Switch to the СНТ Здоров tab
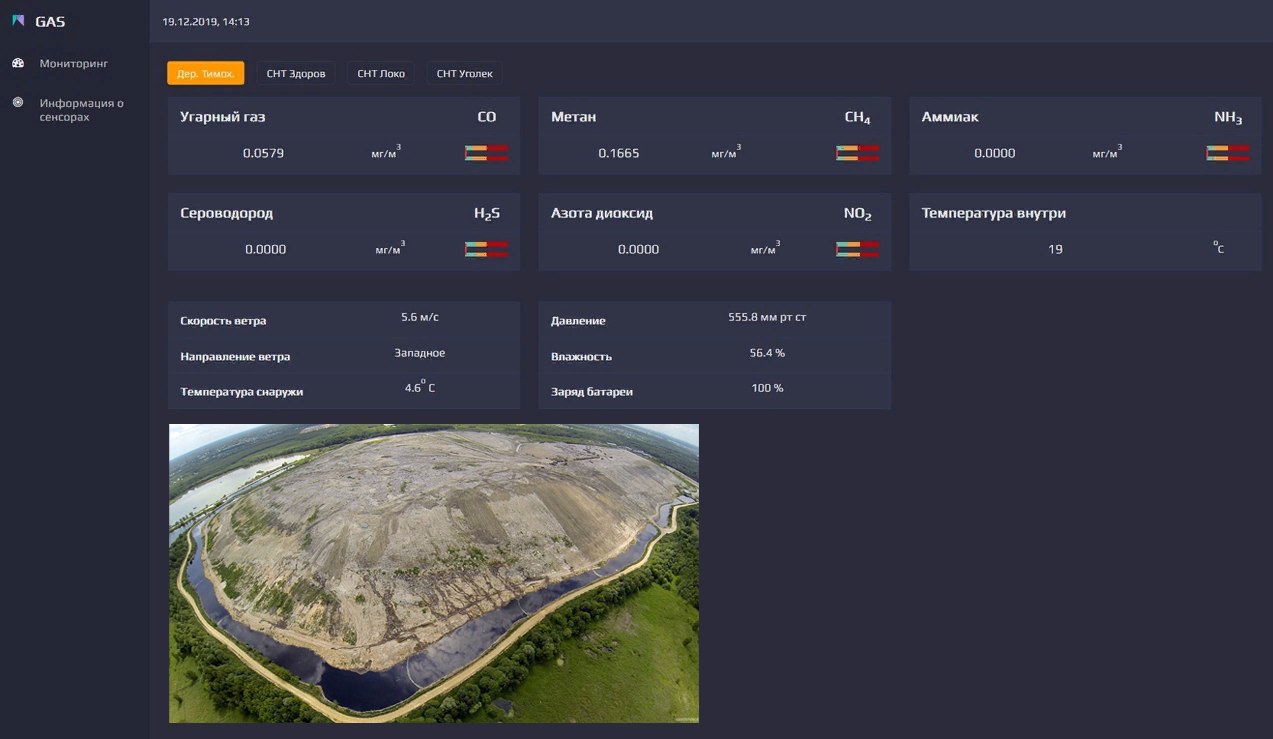Screen dimensions: 1273x739 pyautogui.click(x=296, y=73)
